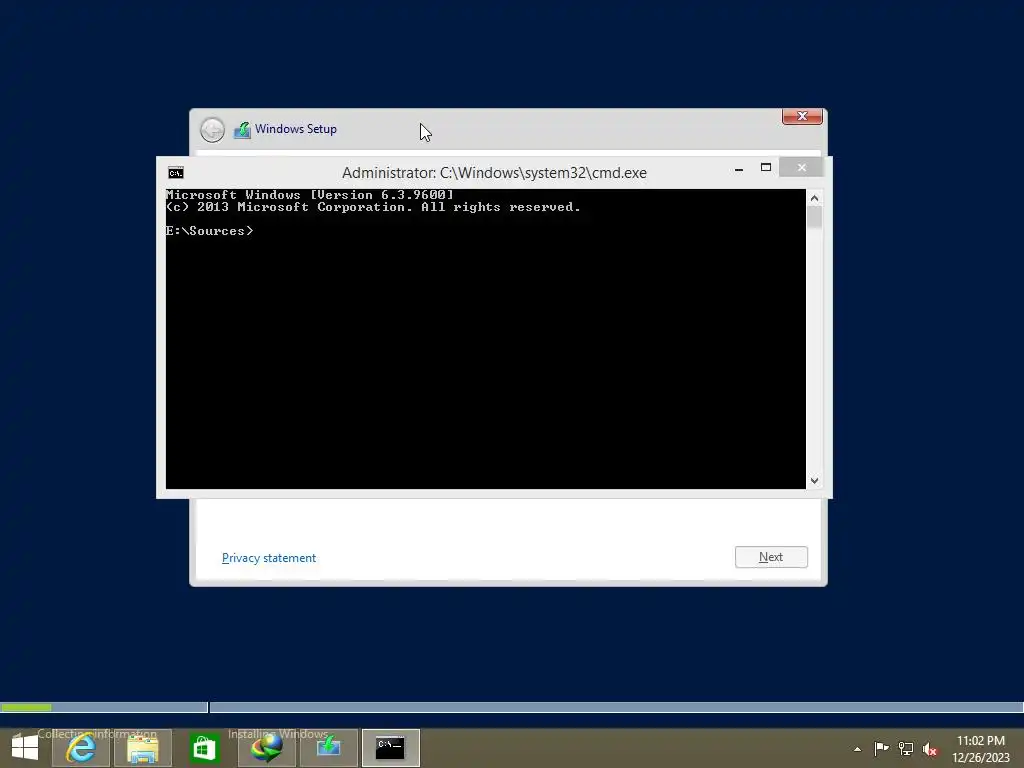The height and width of the screenshot is (768, 1024).
Task: Open Internet Download Manager taskbar icon
Action: (266, 748)
